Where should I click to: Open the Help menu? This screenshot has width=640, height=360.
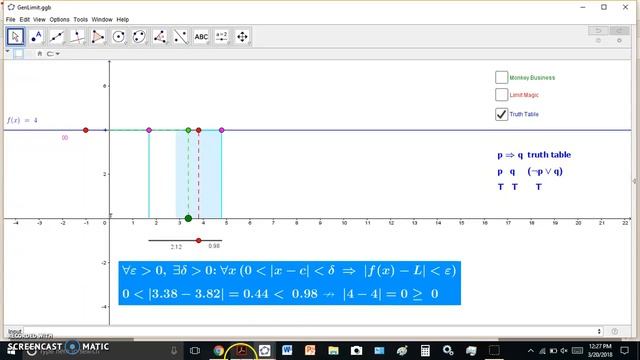pos(122,20)
